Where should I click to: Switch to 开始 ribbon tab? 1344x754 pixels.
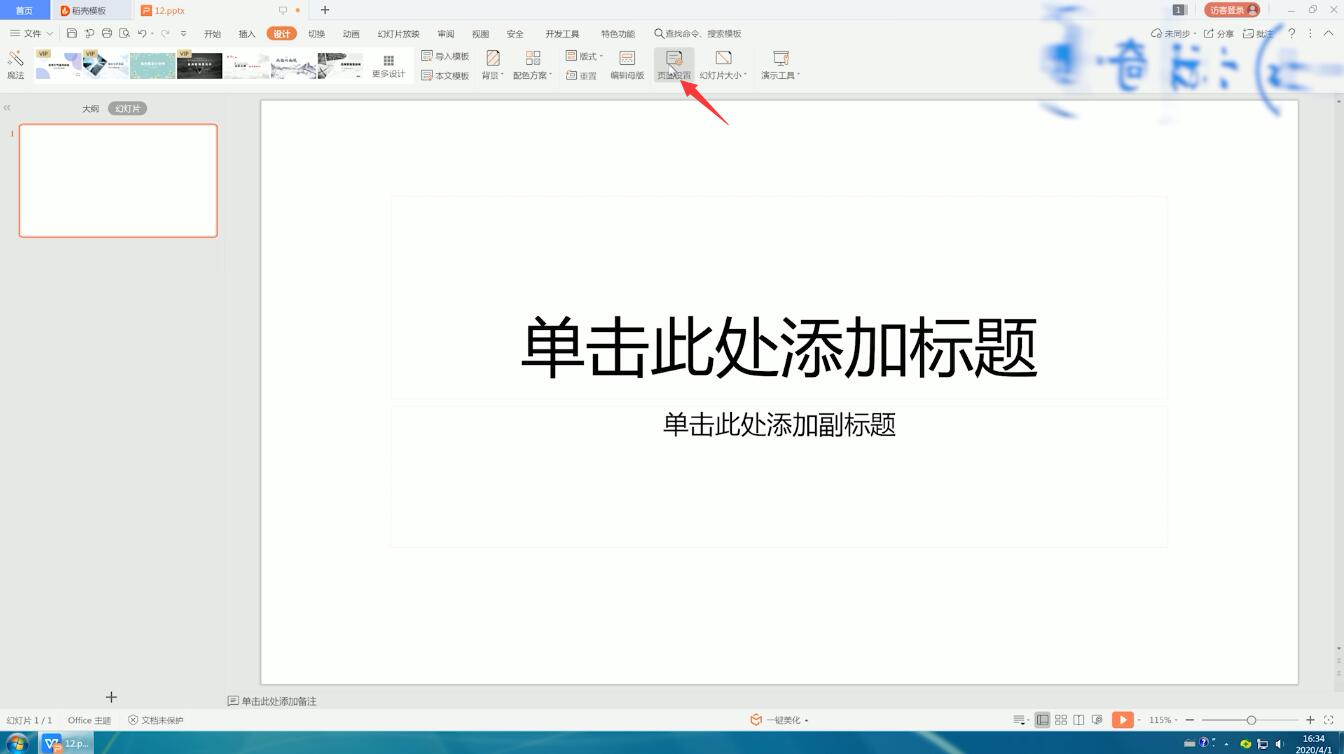click(x=212, y=34)
